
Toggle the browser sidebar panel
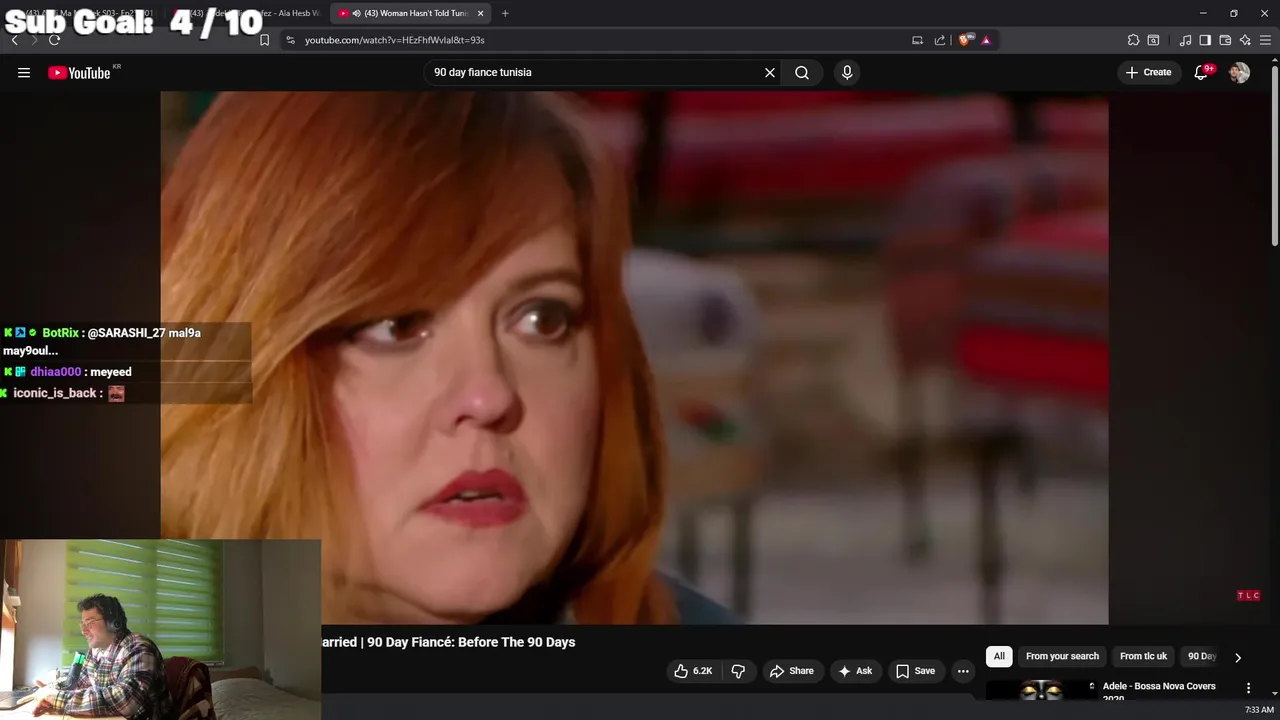tap(1205, 40)
